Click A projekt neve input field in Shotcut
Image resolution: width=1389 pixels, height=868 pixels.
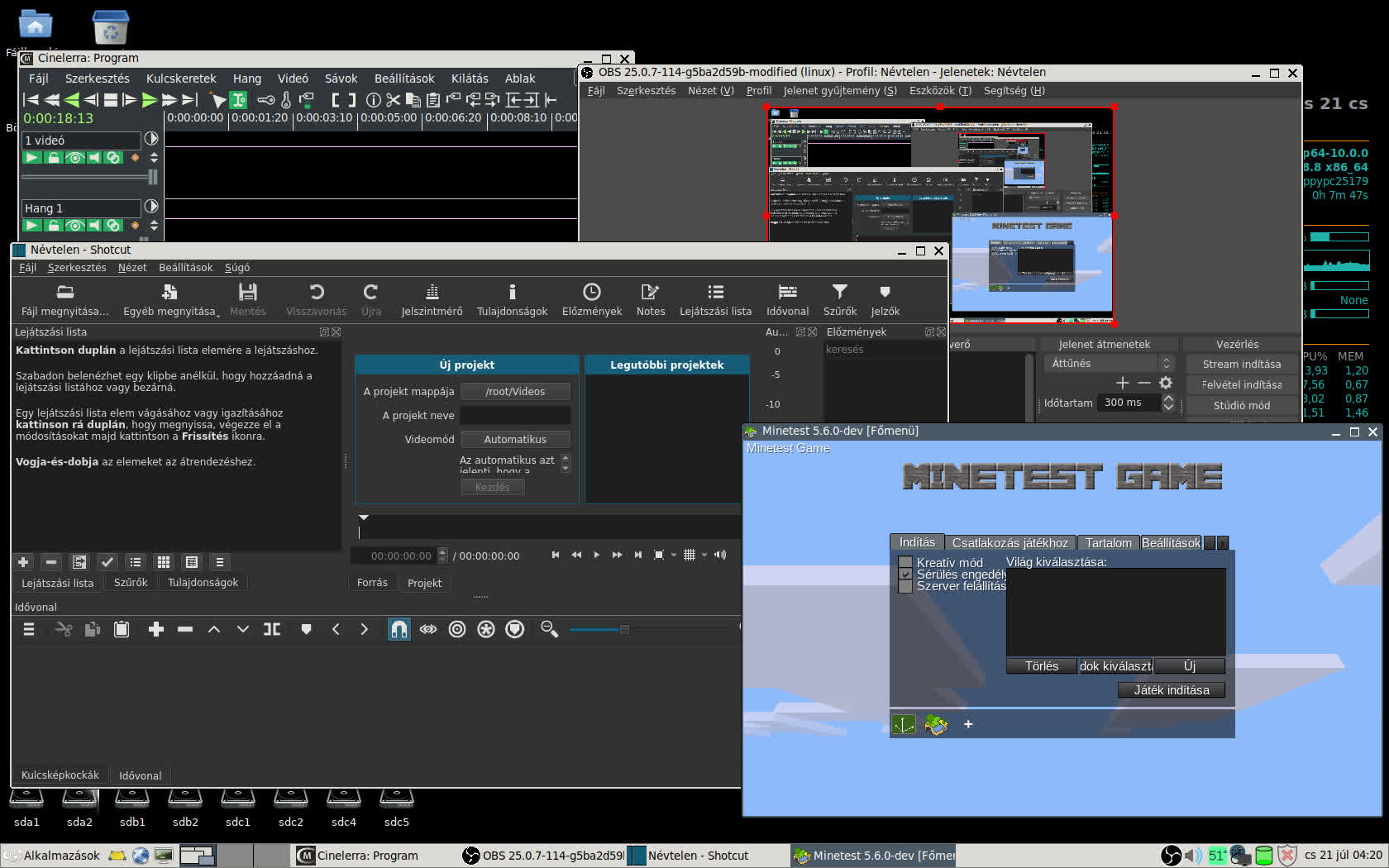[515, 416]
